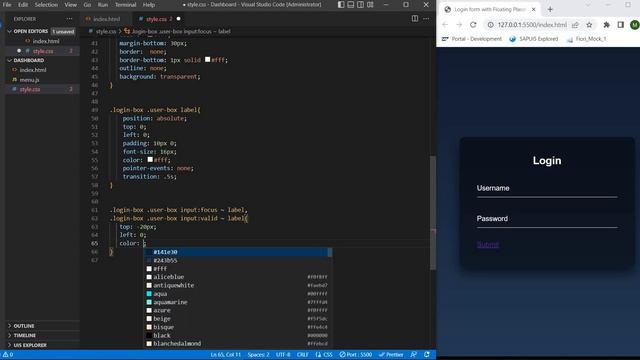Click the CRLF line ending status item

pos(302,355)
